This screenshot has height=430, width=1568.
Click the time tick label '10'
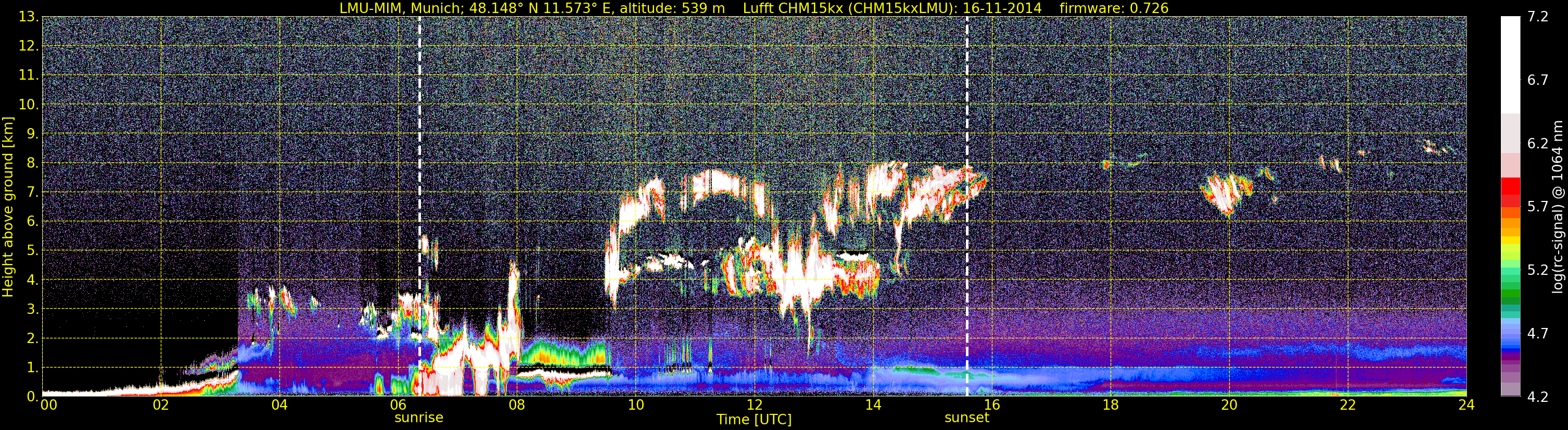click(635, 406)
